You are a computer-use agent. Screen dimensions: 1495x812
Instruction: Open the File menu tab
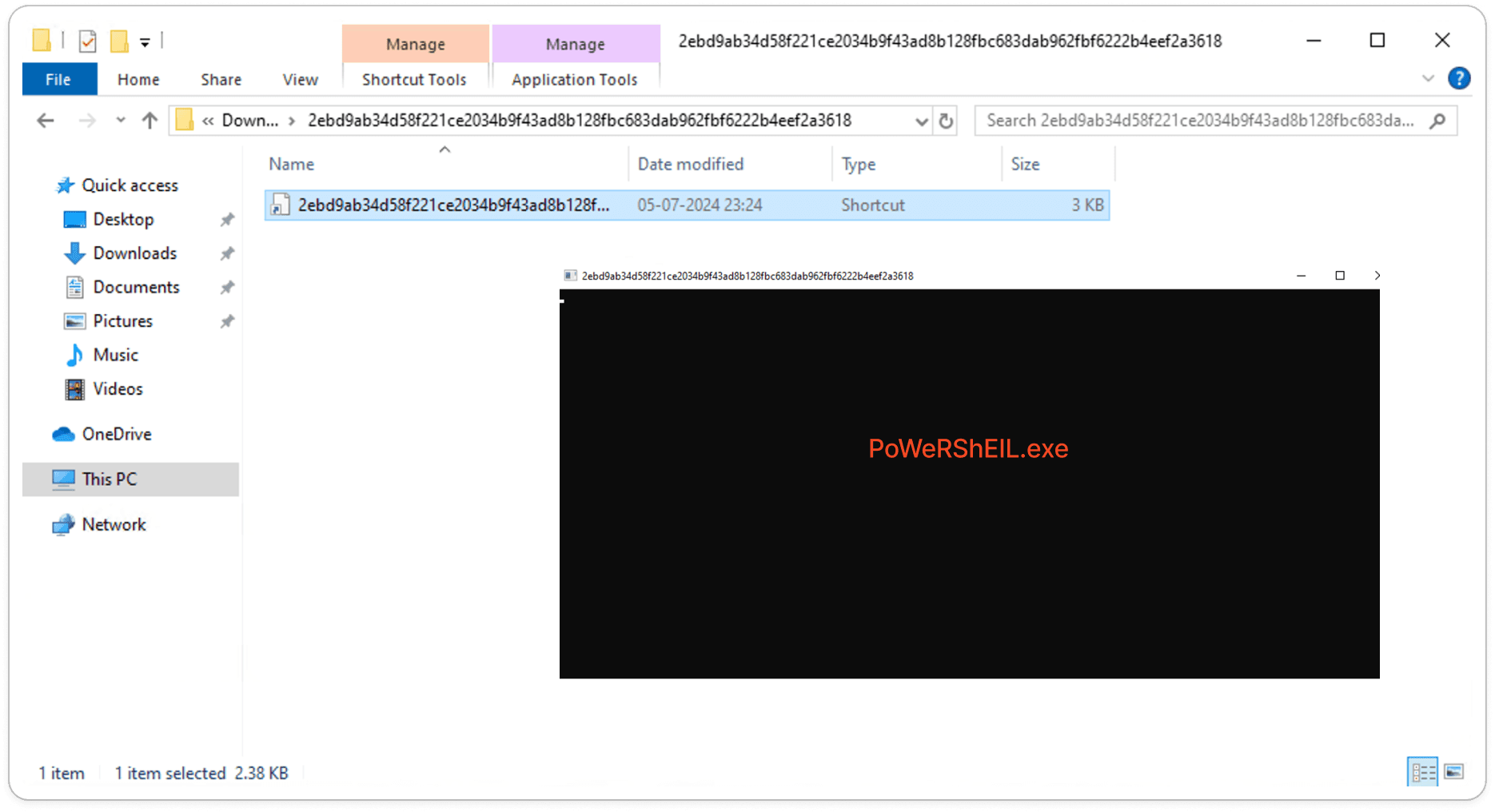click(x=58, y=79)
